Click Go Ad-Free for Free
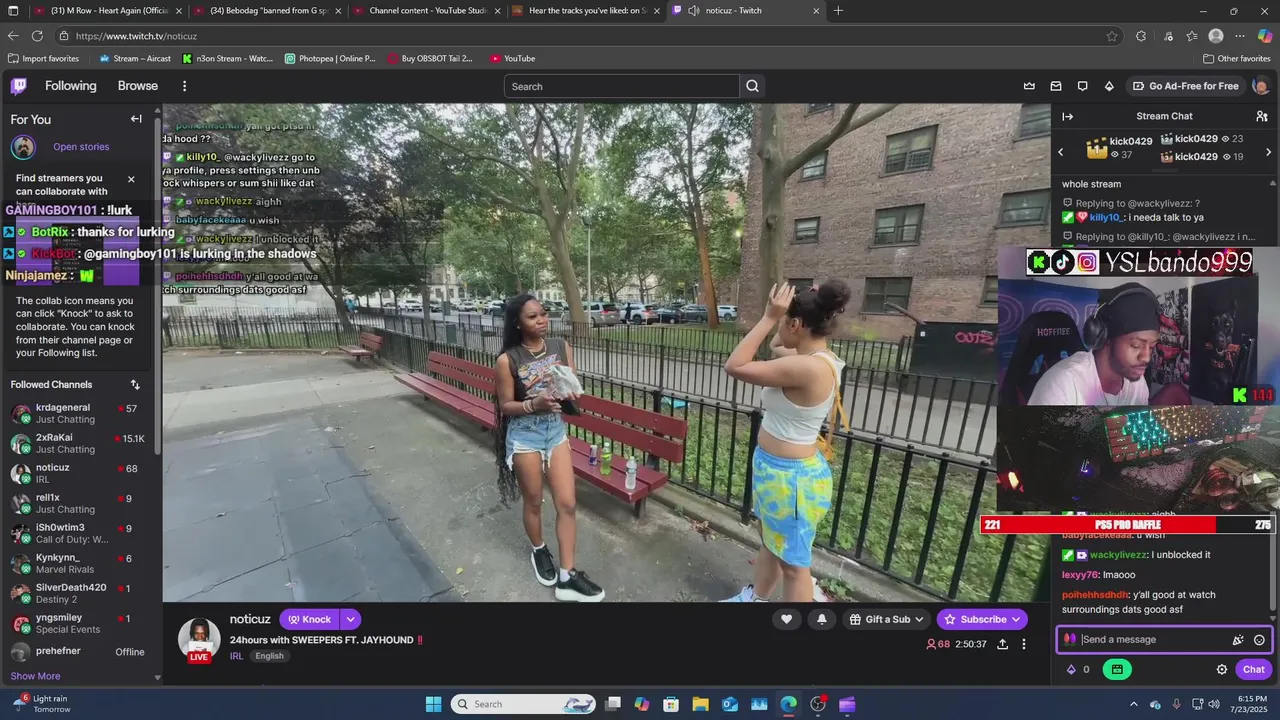The height and width of the screenshot is (720, 1280). pyautogui.click(x=1185, y=86)
